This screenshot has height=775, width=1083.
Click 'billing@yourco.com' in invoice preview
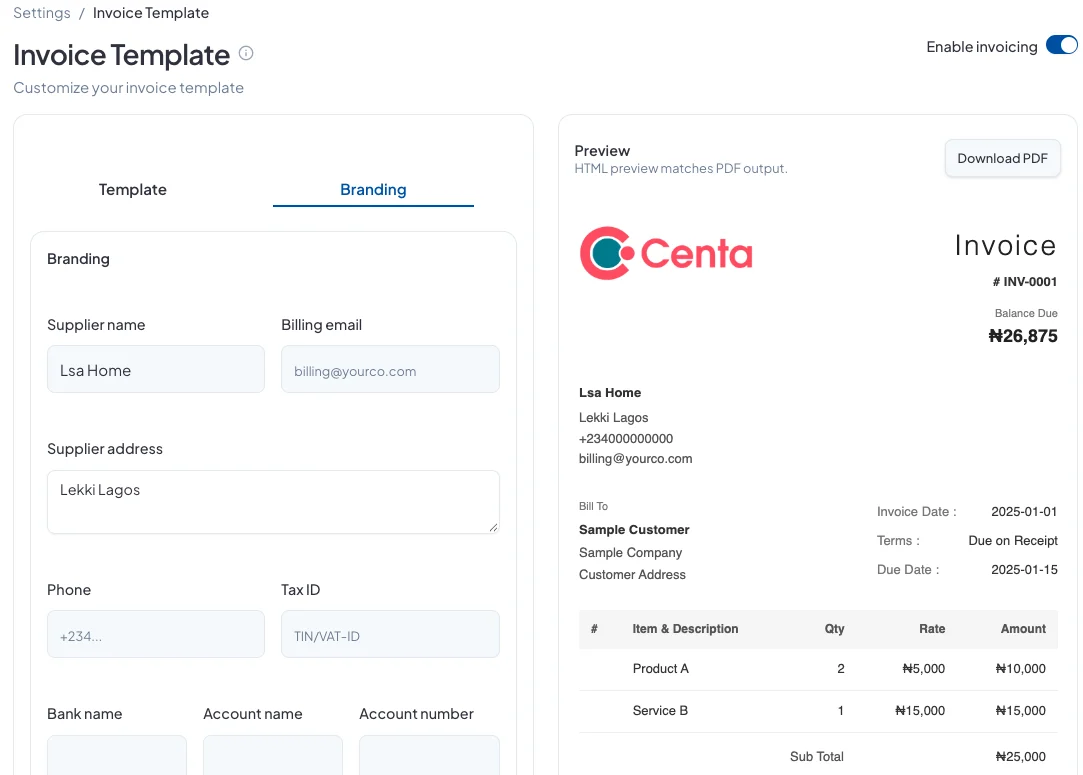635,459
